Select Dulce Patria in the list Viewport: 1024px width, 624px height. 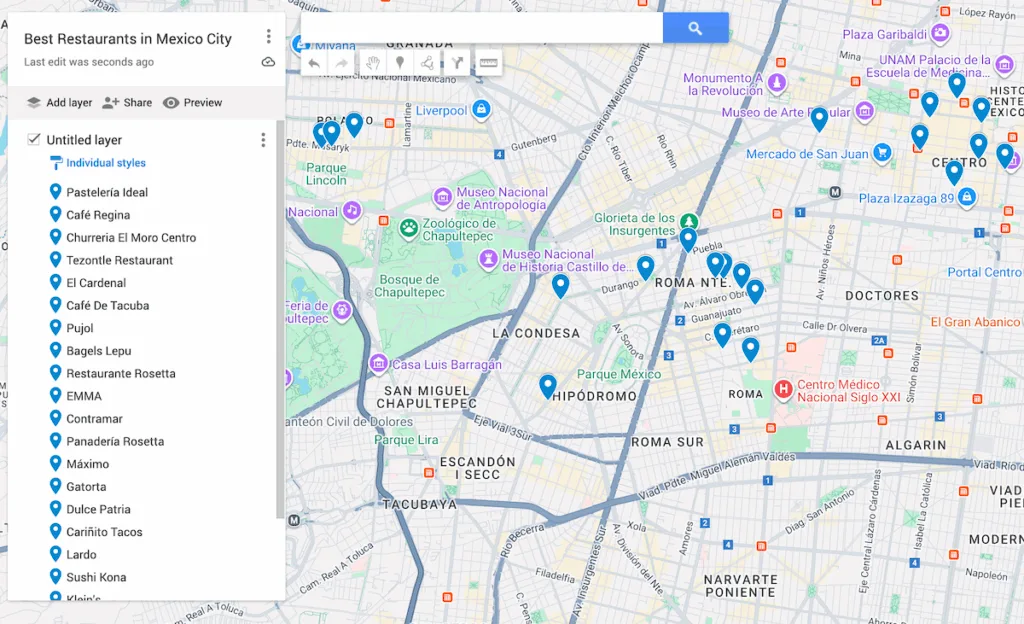[99, 509]
